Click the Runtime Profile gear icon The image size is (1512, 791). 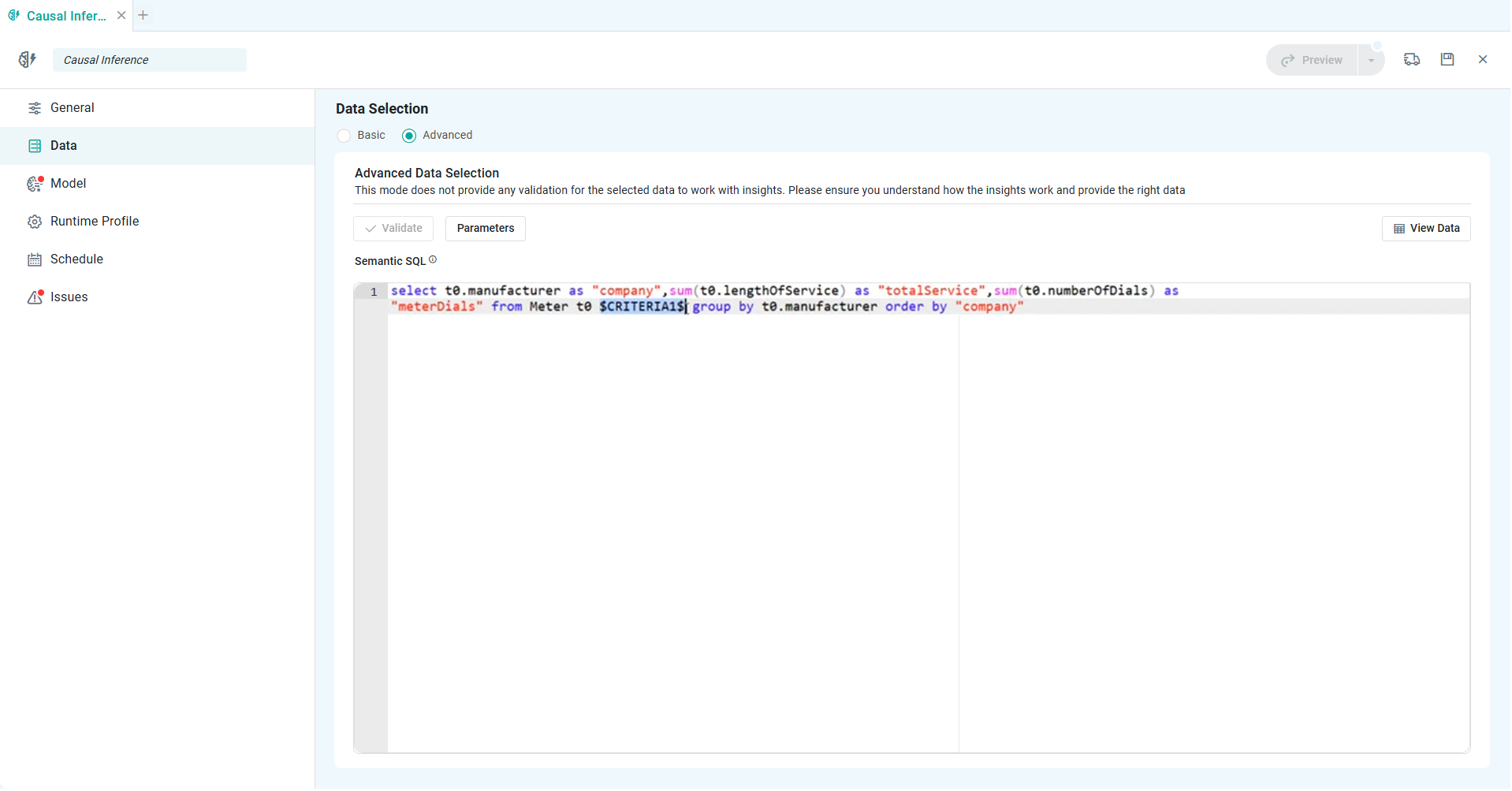(35, 222)
